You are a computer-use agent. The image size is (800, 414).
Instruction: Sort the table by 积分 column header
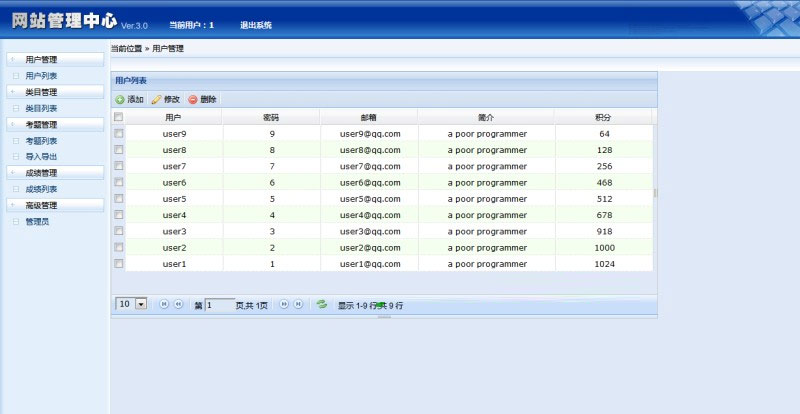point(604,117)
